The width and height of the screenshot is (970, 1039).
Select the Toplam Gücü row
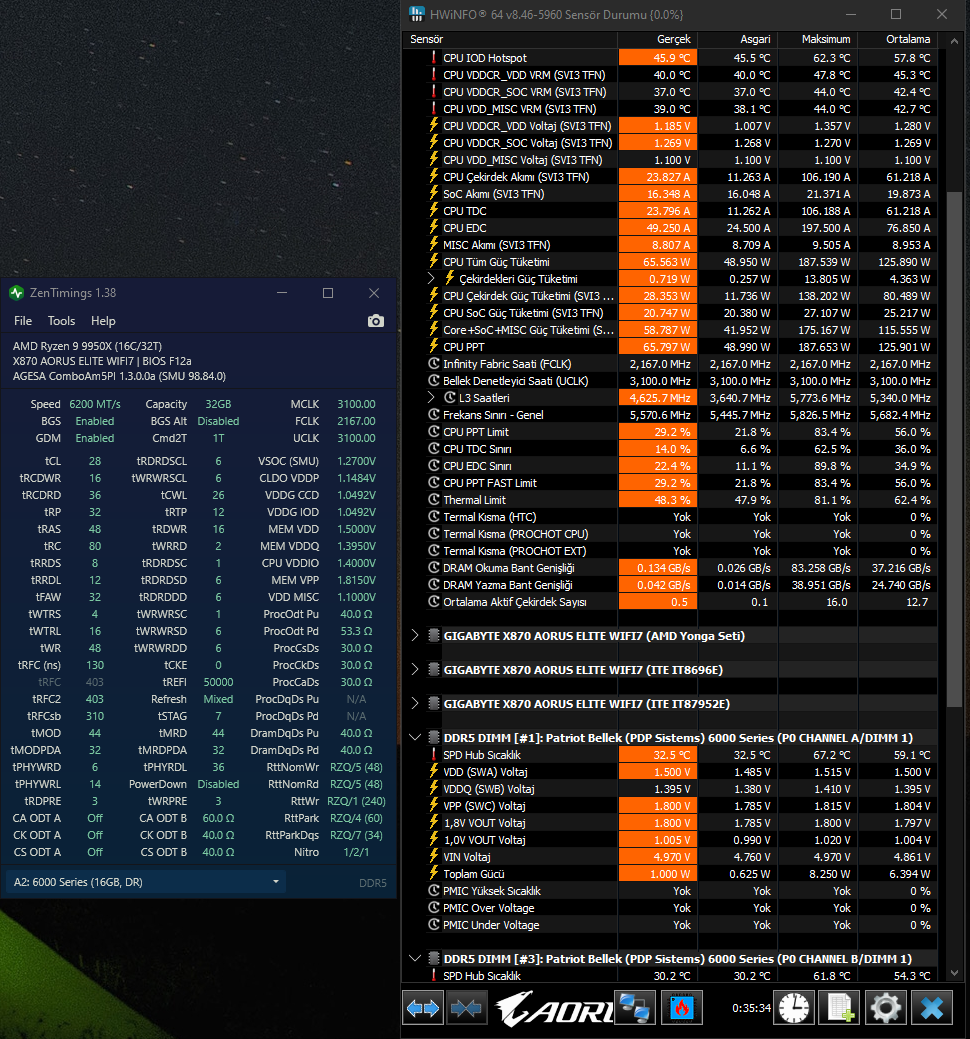[671, 873]
